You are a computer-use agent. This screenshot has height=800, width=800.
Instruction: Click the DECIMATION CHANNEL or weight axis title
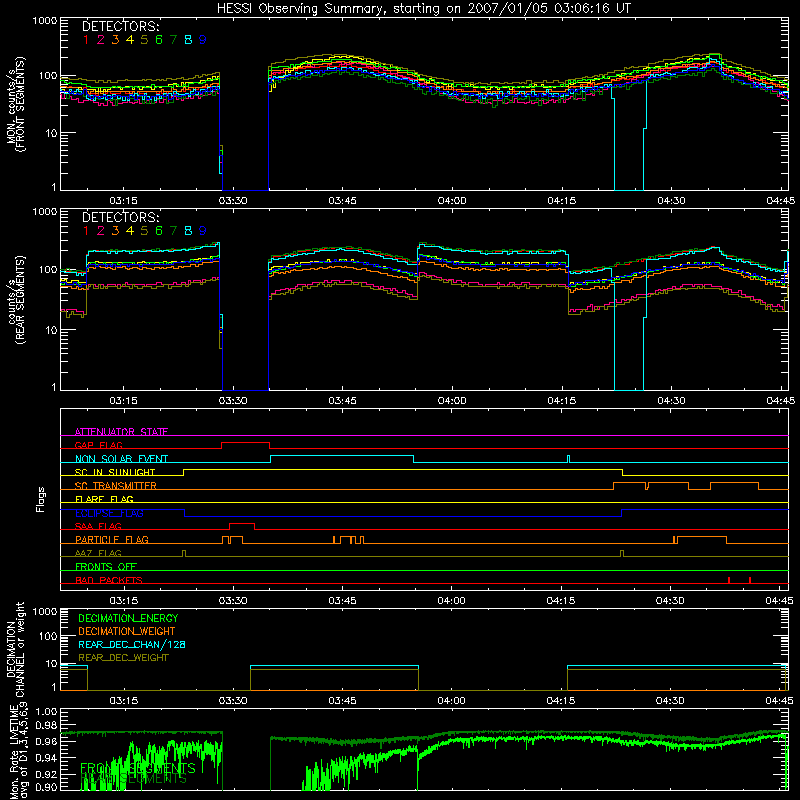(x=15, y=649)
